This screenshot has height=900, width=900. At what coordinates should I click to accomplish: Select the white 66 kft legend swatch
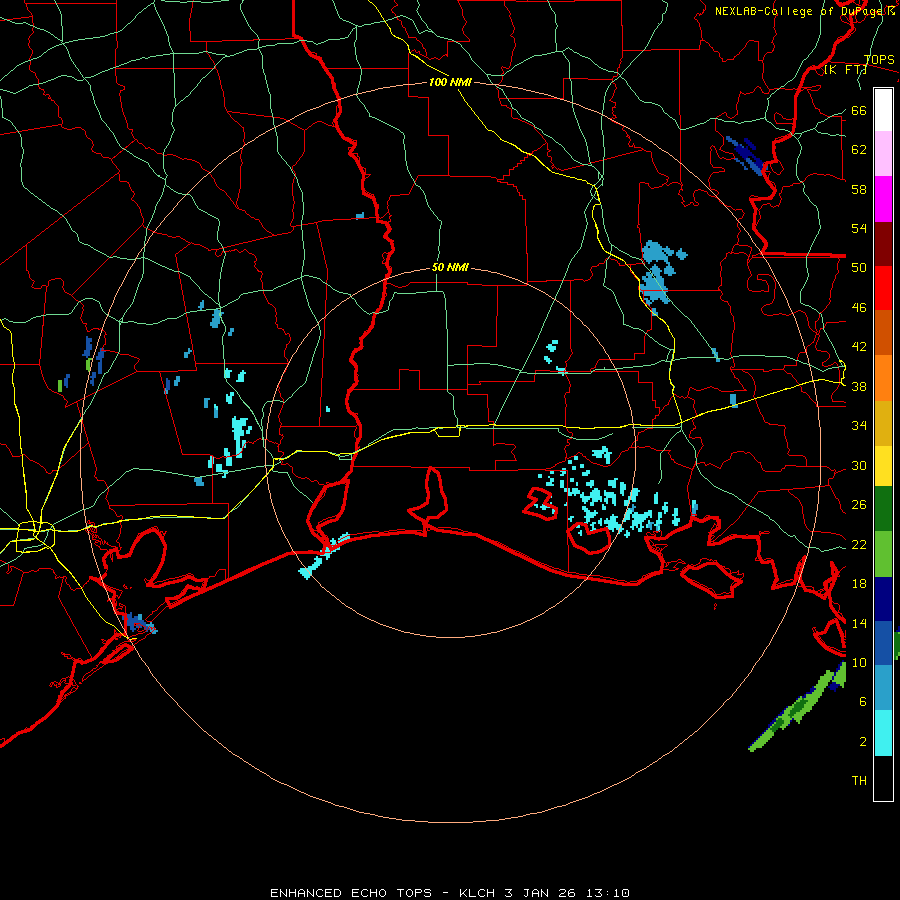[883, 110]
